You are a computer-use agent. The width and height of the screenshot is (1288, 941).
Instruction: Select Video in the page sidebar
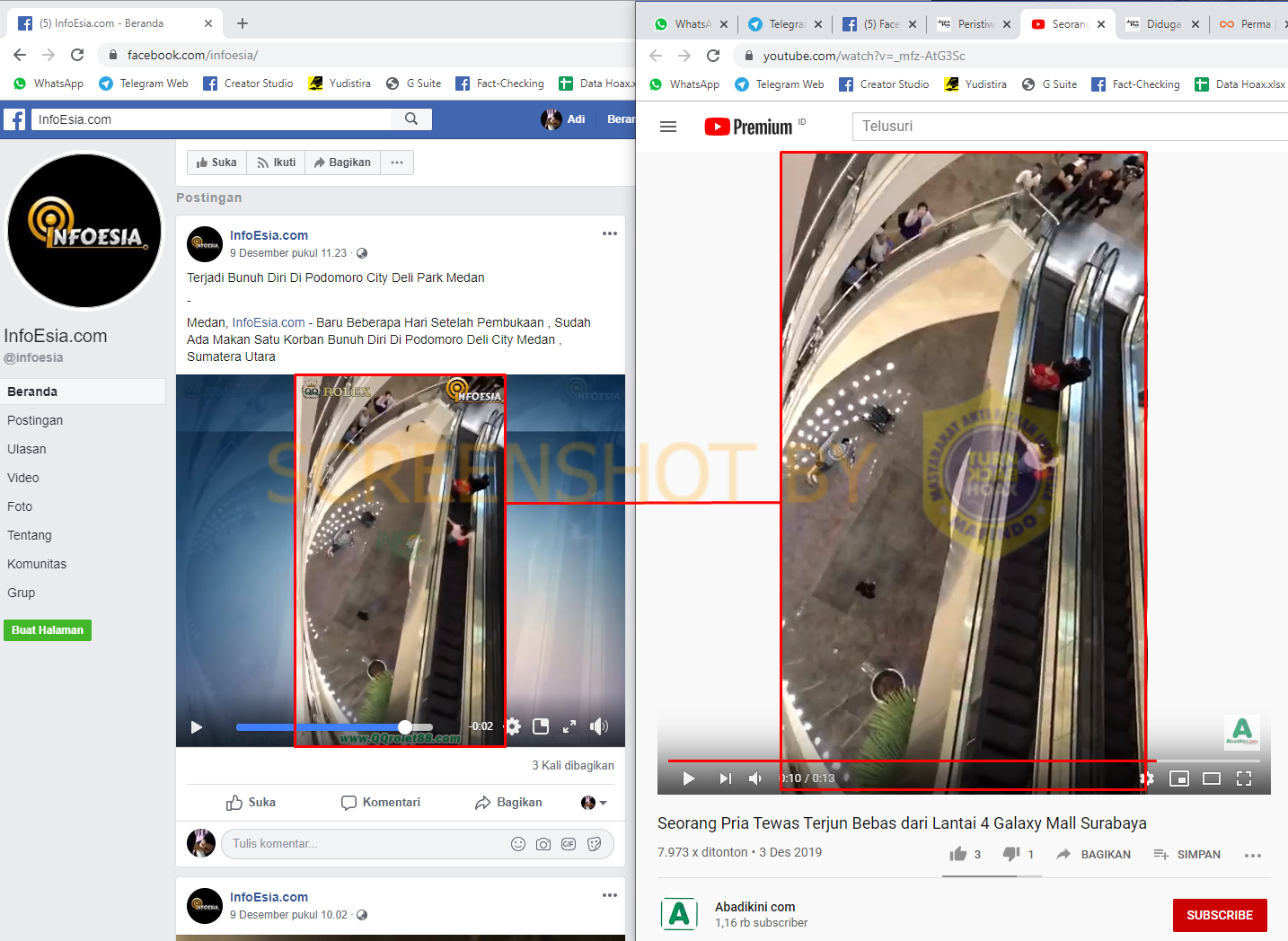23,478
